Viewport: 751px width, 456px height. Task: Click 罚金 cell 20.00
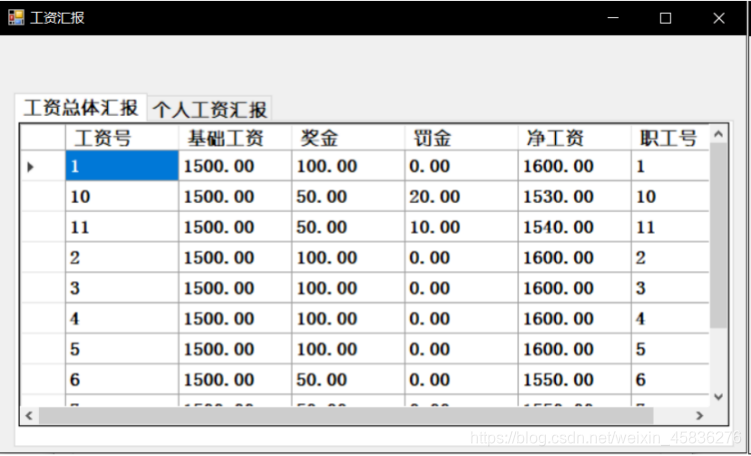click(x=461, y=196)
